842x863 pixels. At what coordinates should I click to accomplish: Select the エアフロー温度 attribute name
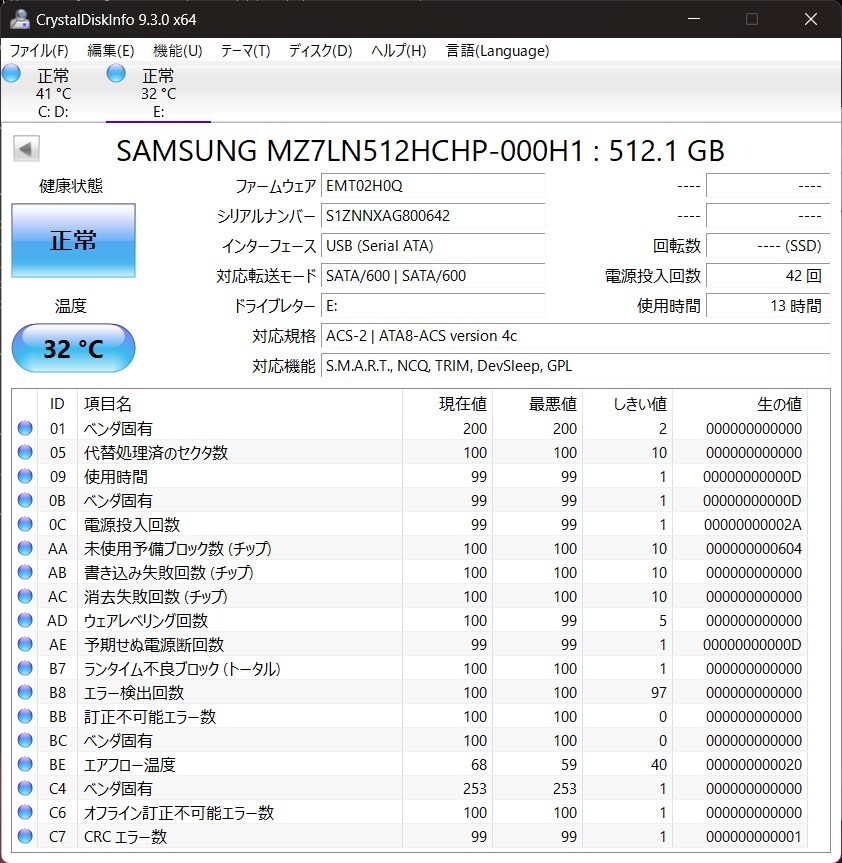(x=130, y=764)
